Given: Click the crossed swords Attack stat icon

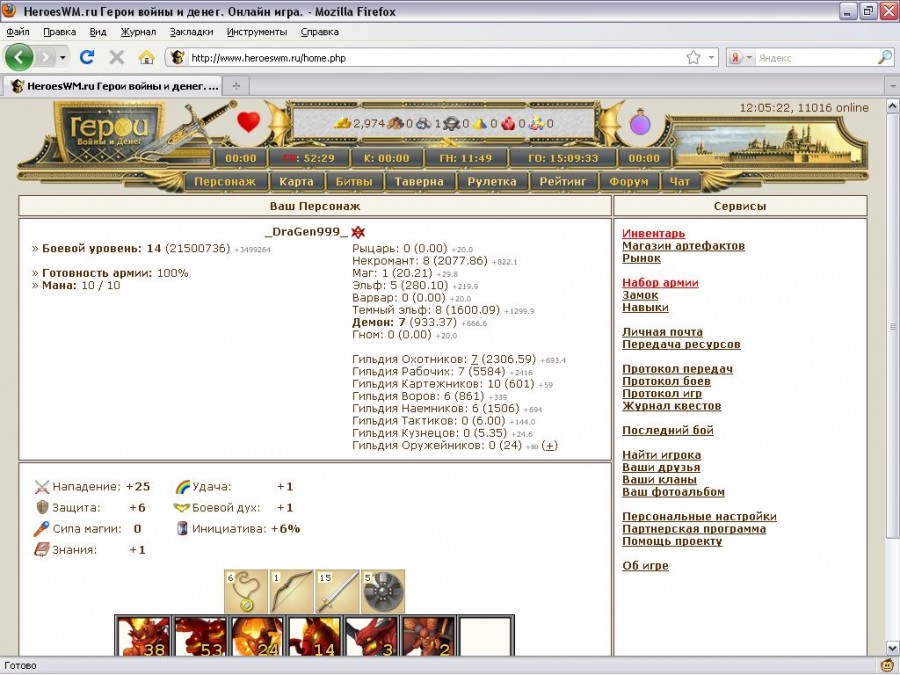Looking at the screenshot, I should (x=42, y=487).
